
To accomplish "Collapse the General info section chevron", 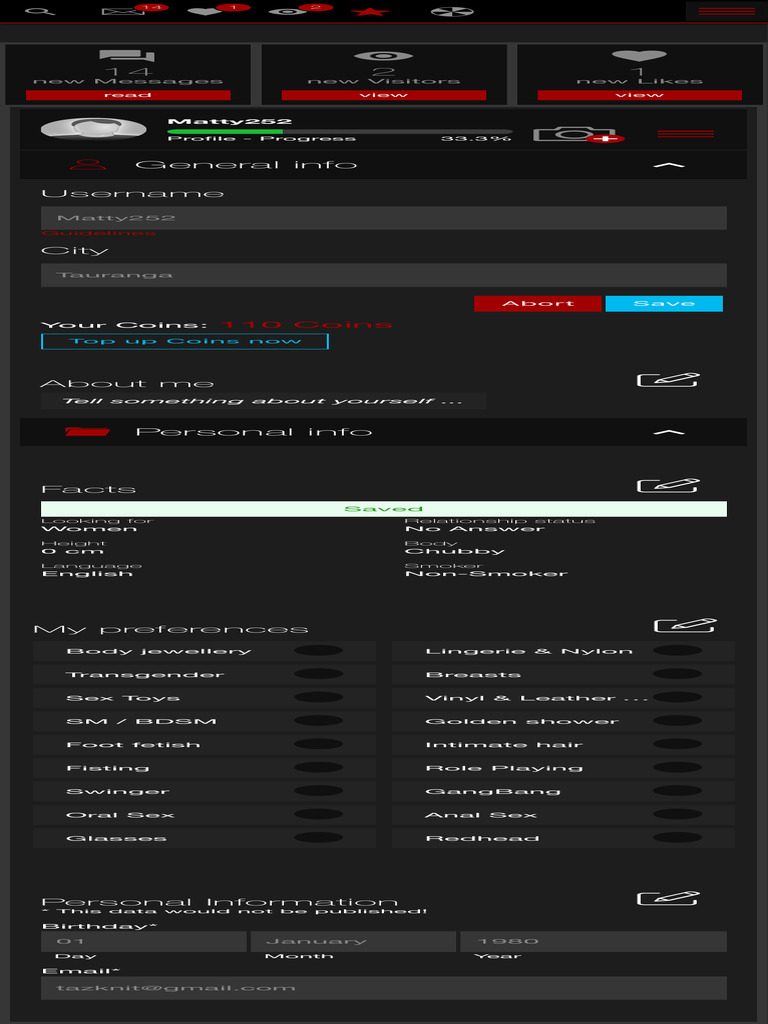I will click(x=669, y=165).
